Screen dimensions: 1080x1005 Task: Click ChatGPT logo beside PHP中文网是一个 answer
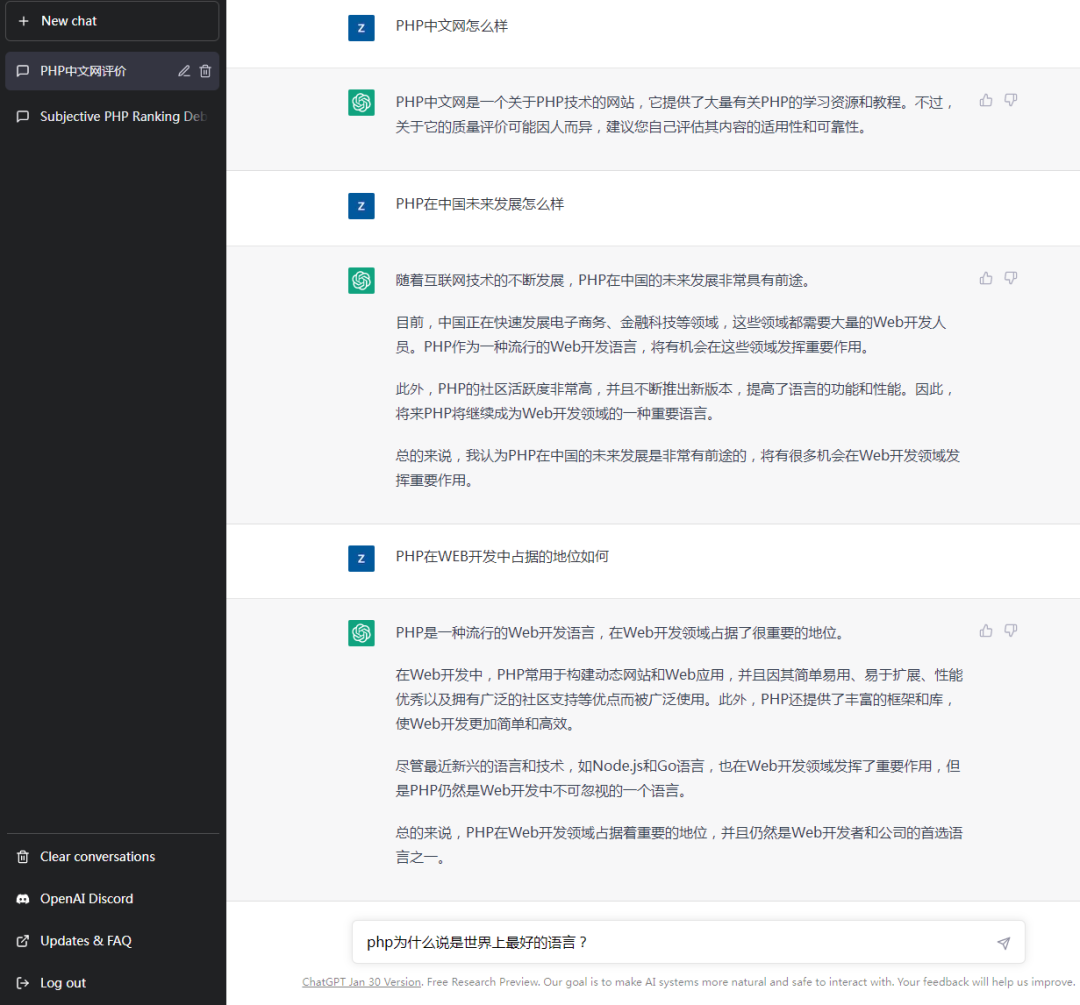pyautogui.click(x=361, y=103)
